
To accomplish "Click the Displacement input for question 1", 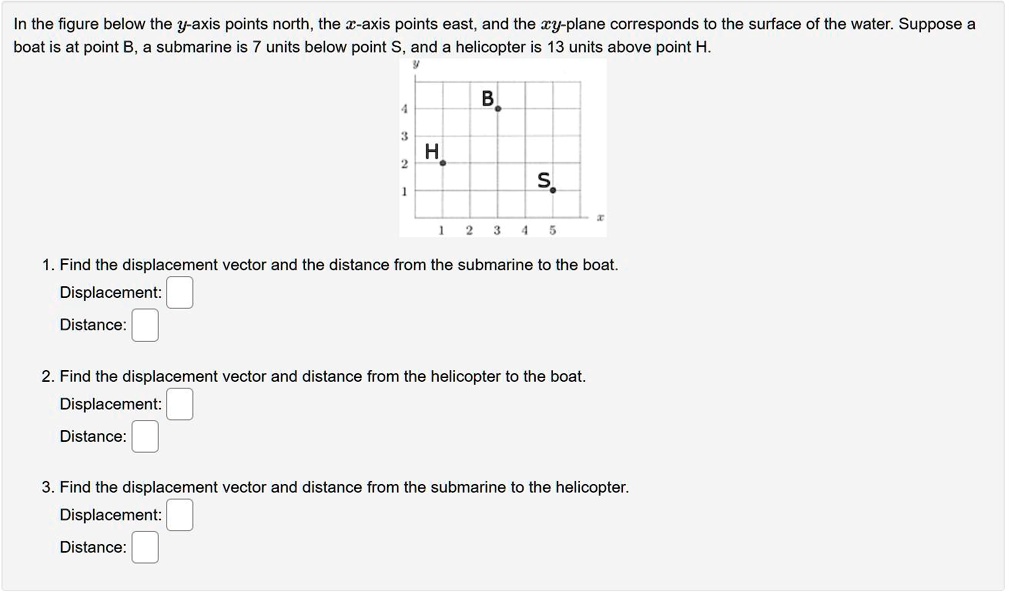I will [x=180, y=292].
